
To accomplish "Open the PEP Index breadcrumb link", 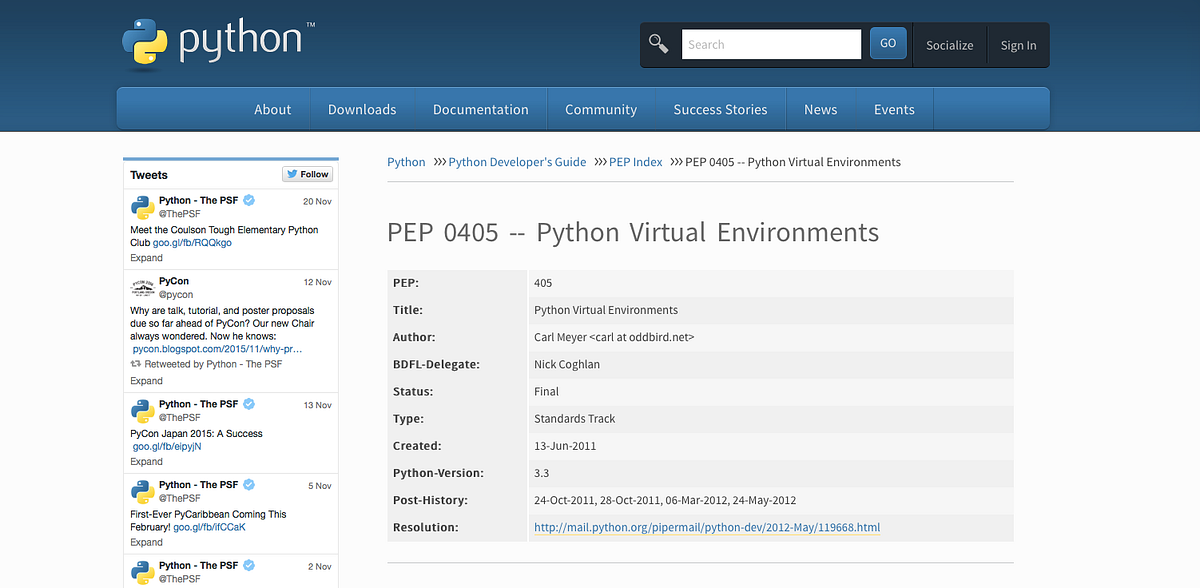I will (636, 161).
